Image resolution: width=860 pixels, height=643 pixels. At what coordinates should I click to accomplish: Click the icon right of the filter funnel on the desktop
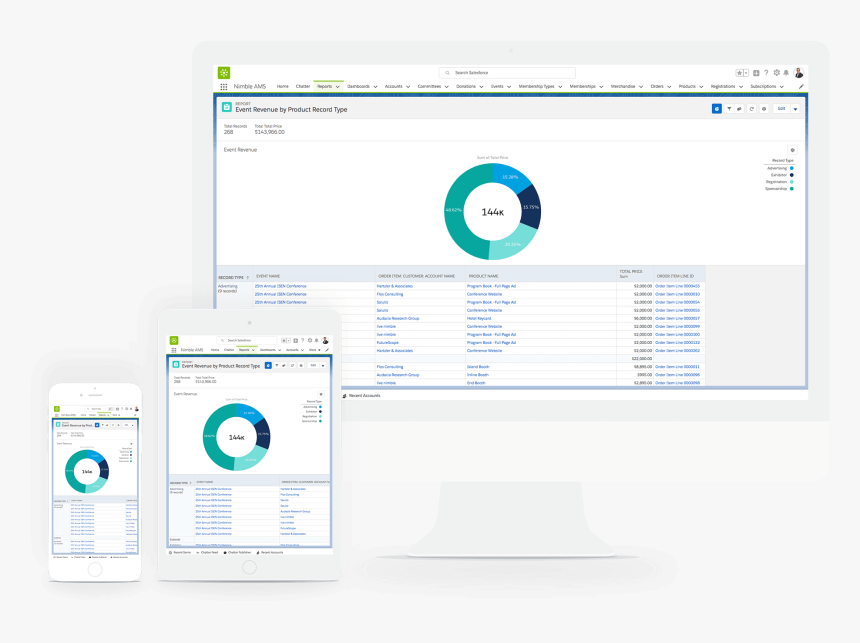[x=739, y=109]
